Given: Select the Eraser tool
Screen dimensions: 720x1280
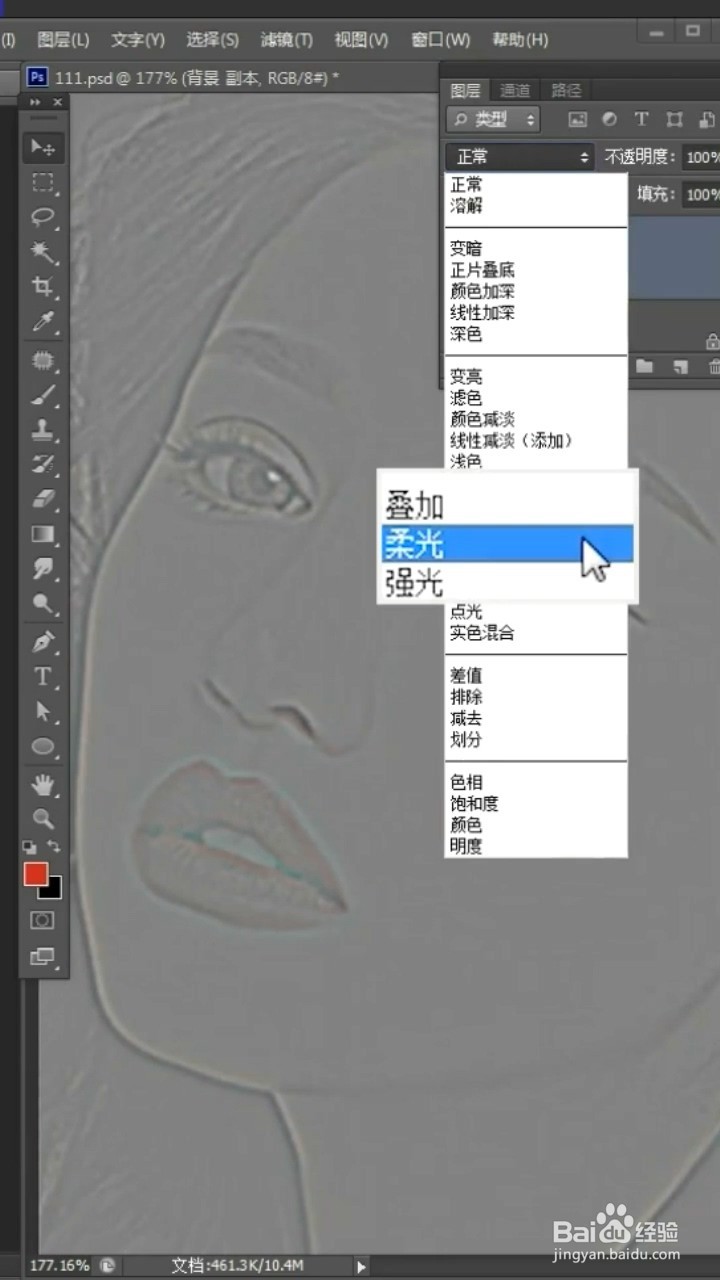Looking at the screenshot, I should pos(43,499).
